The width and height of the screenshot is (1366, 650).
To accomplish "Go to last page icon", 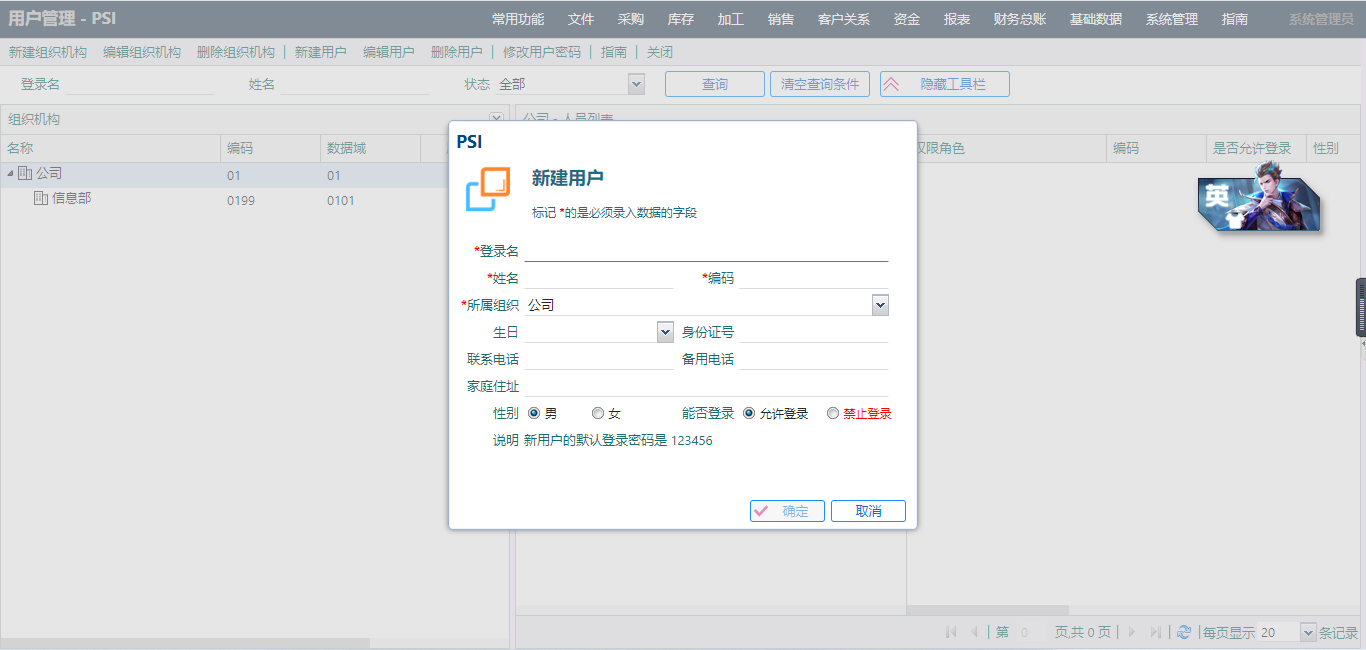I will [x=1156, y=632].
